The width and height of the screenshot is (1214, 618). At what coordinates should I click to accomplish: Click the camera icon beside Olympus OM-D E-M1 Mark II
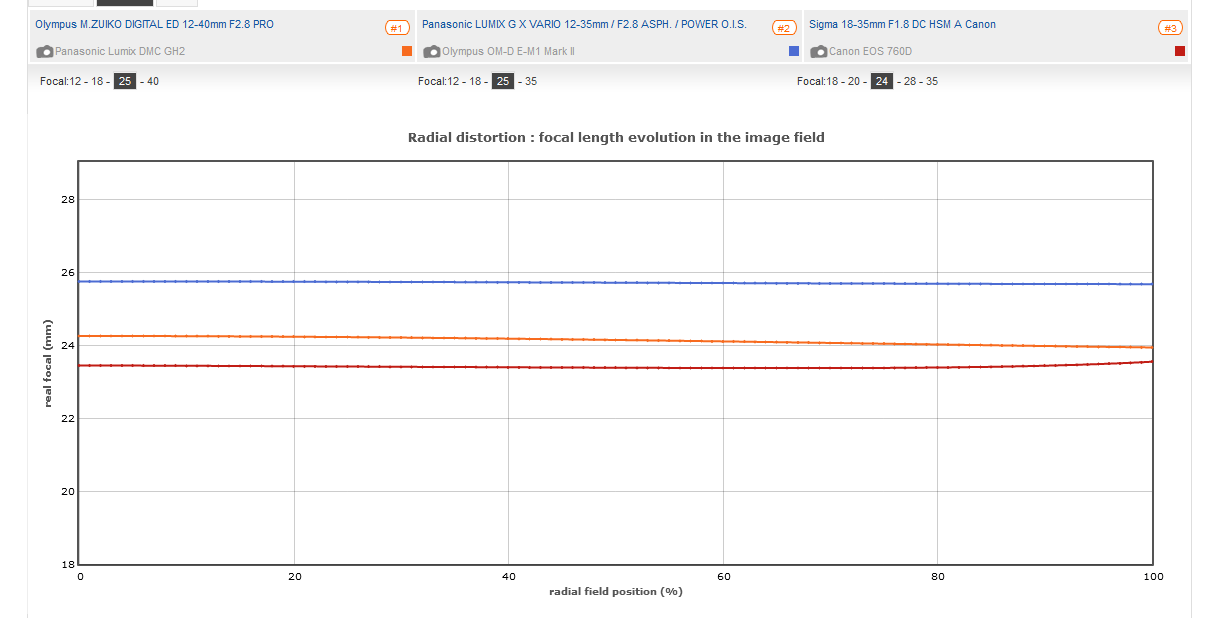432,51
